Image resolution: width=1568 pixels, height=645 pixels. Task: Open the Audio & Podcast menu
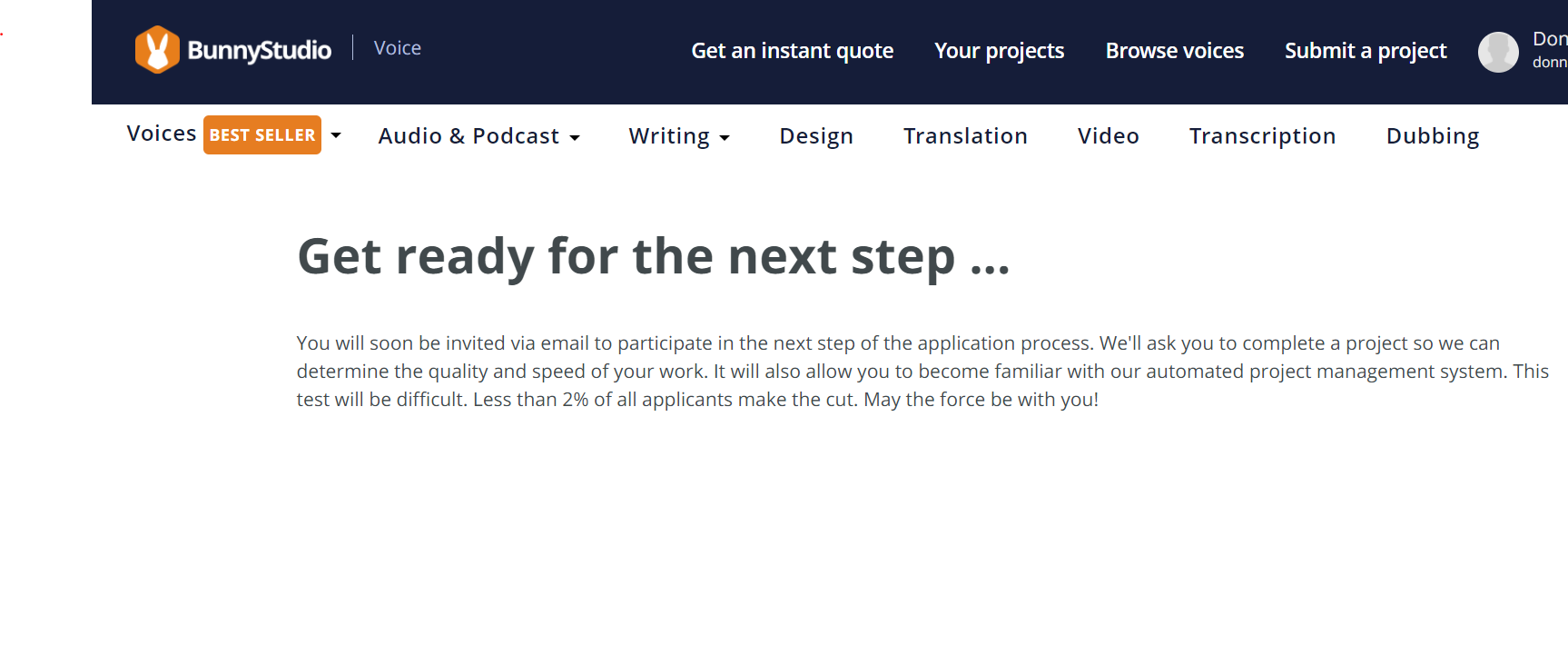click(x=468, y=136)
